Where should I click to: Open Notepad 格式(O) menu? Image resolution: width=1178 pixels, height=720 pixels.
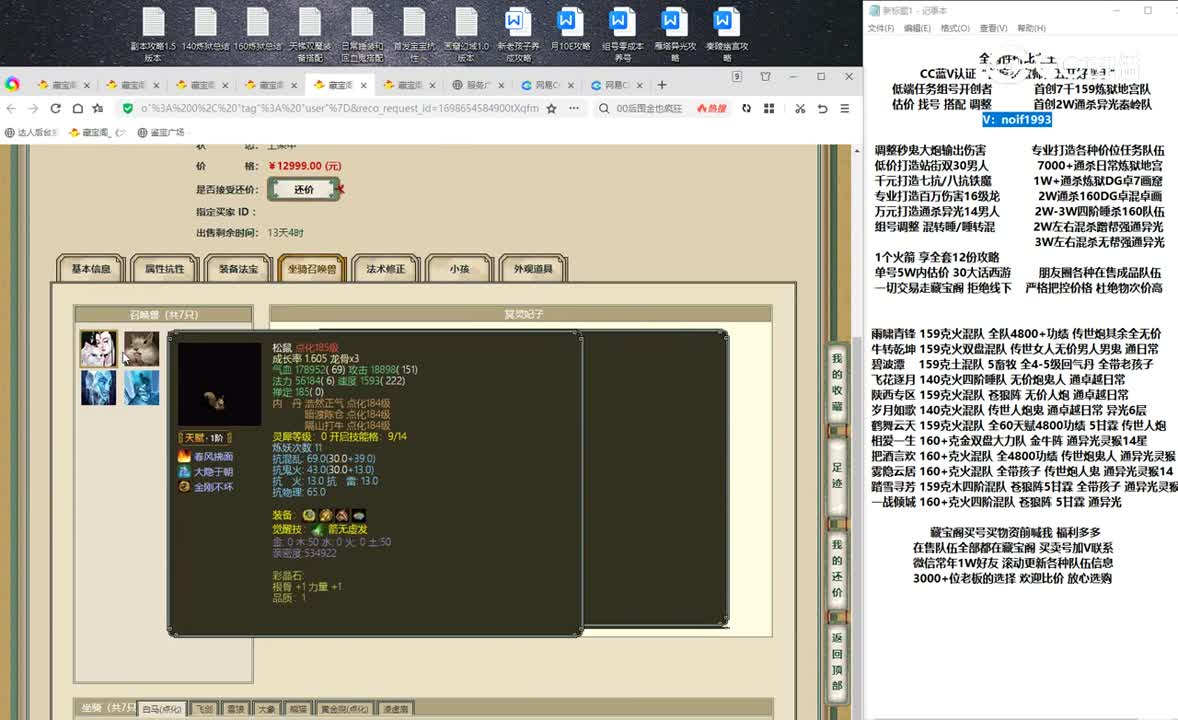pos(955,28)
